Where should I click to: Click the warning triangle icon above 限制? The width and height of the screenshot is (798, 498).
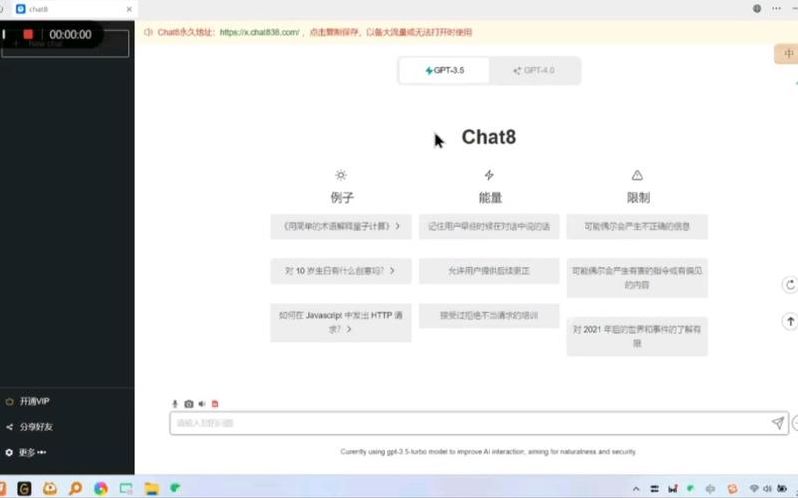tap(637, 175)
